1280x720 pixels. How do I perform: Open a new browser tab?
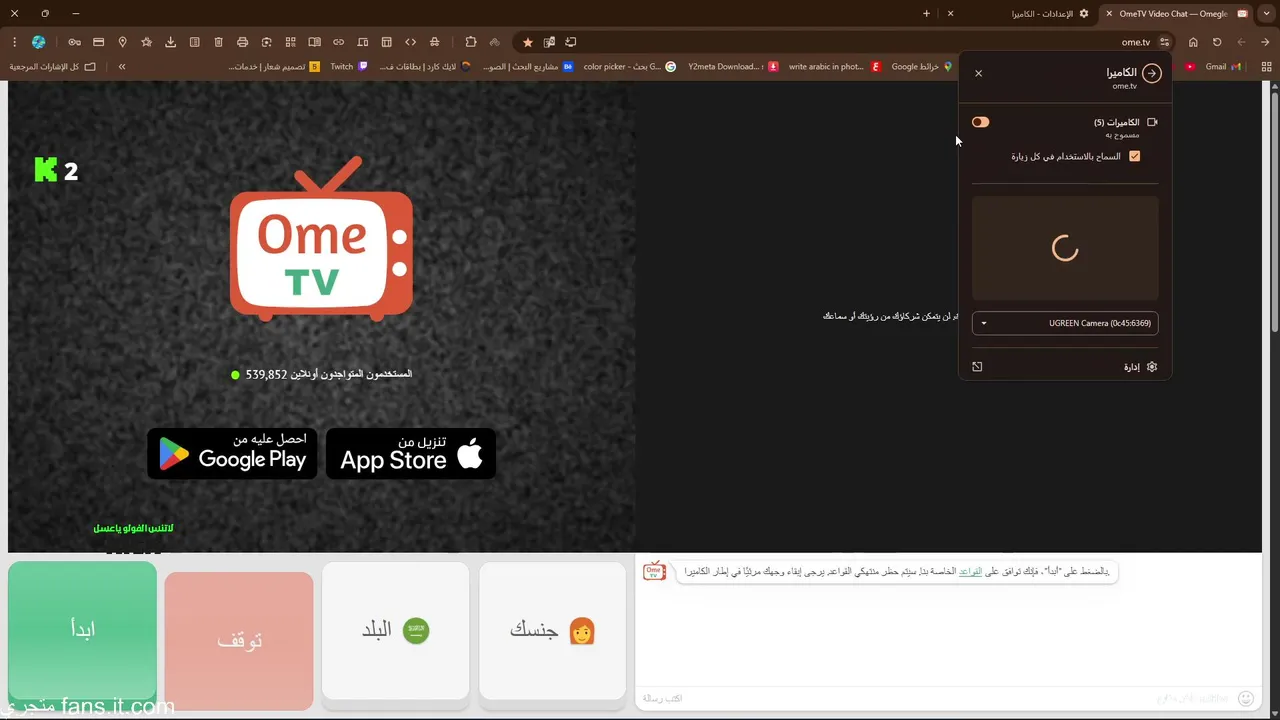[926, 14]
